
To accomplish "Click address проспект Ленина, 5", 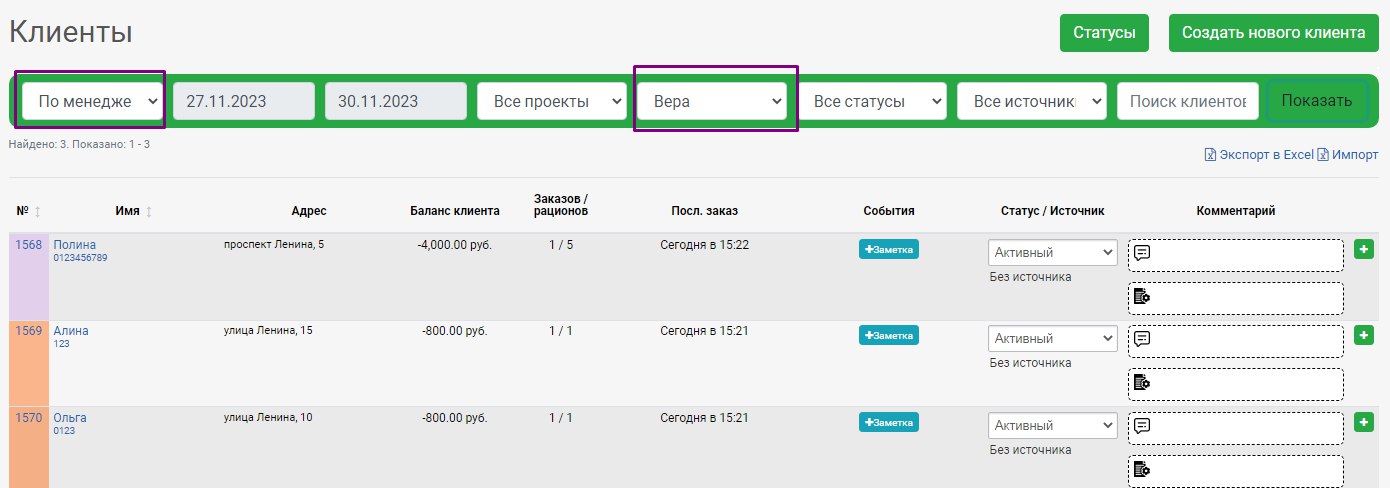I will [274, 245].
